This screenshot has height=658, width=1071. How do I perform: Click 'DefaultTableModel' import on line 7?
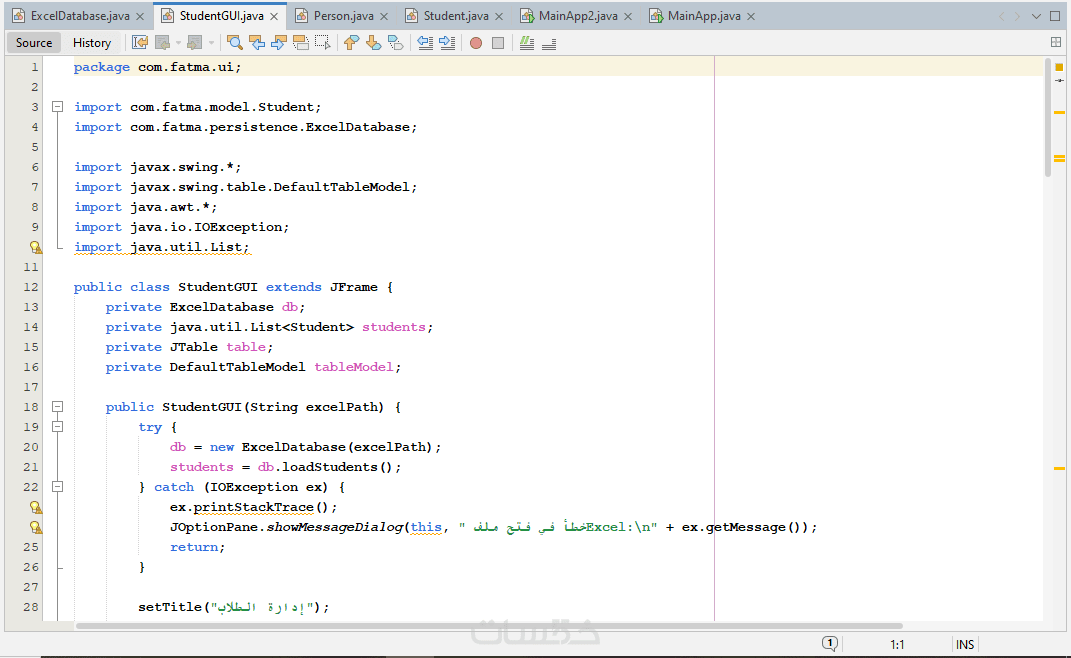[x=342, y=187]
